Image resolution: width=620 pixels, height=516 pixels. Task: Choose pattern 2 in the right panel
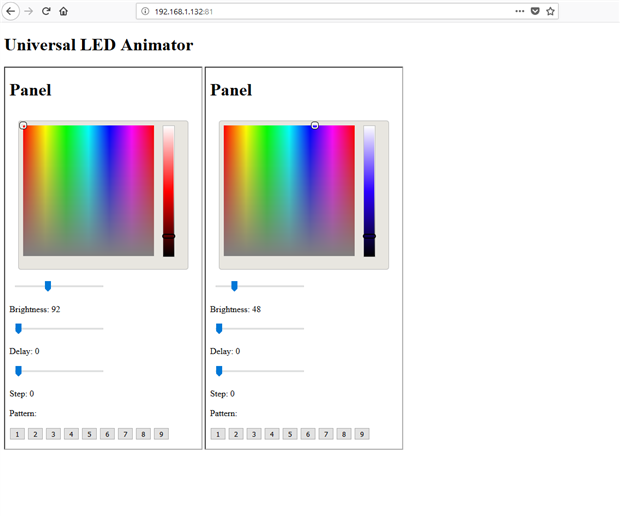(236, 434)
